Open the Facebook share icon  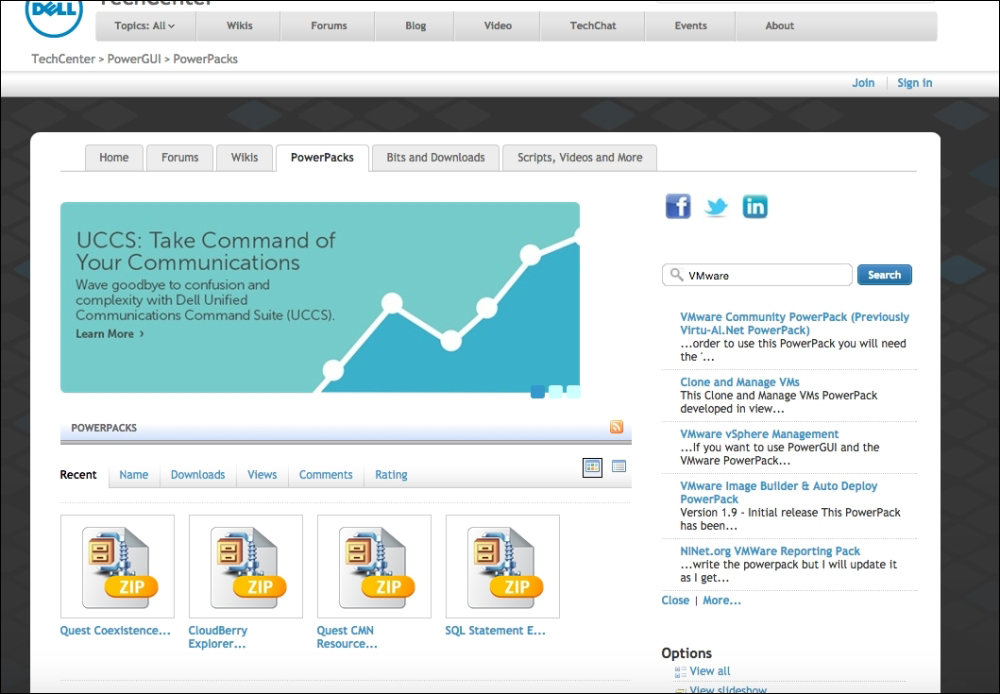(678, 207)
